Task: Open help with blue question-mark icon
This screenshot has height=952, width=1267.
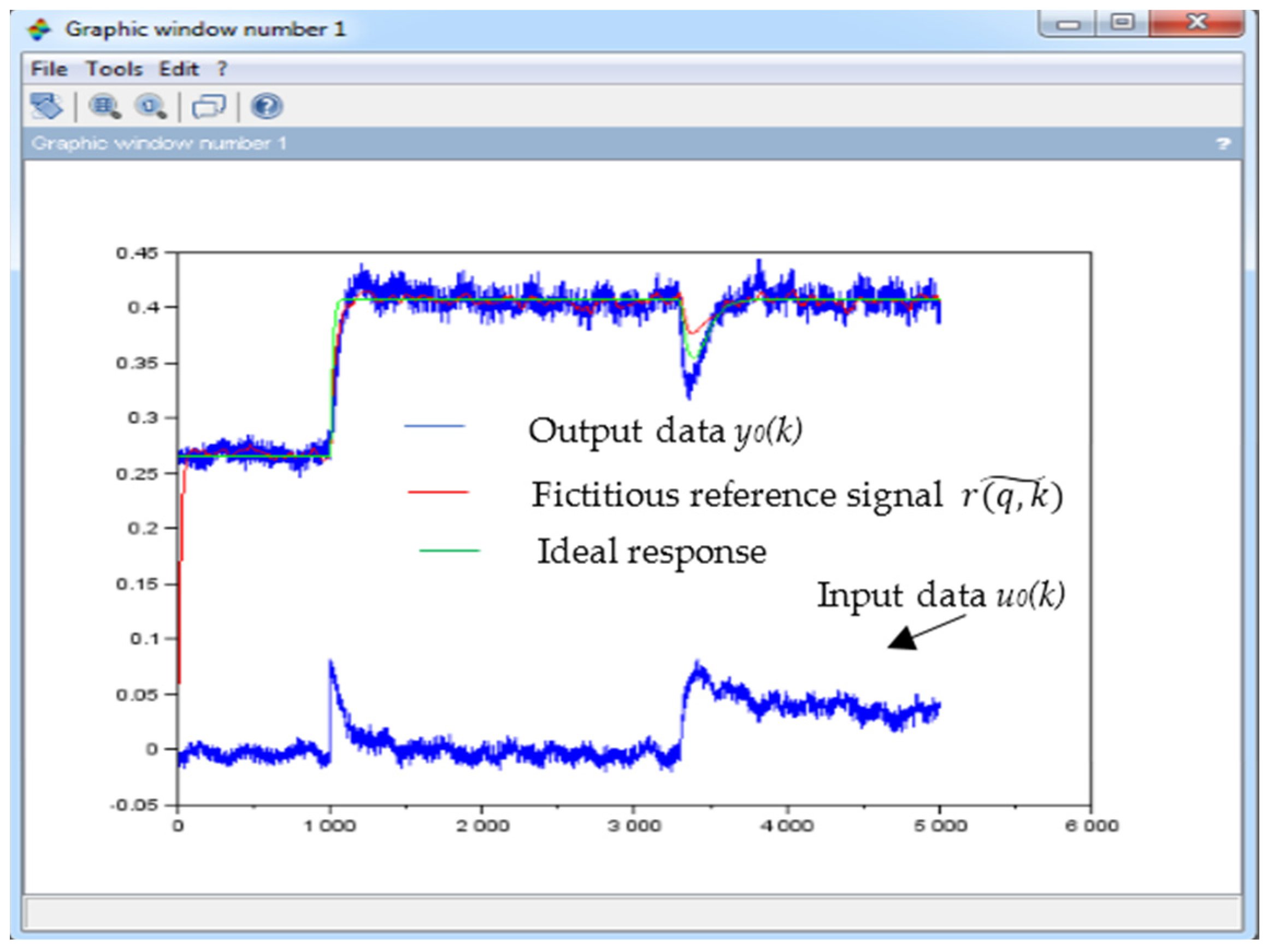Action: (266, 107)
